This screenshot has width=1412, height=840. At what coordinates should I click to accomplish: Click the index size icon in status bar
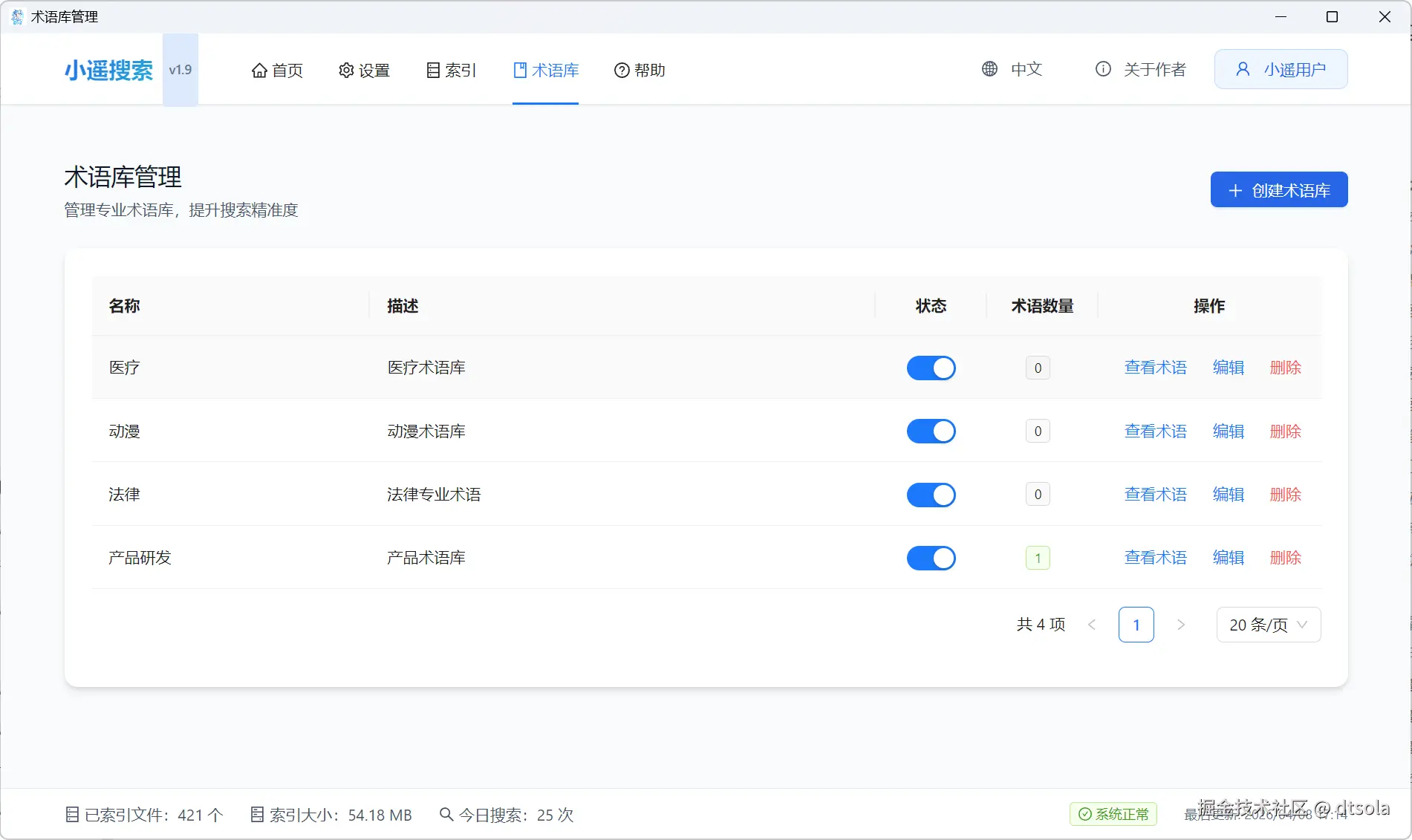click(x=257, y=815)
